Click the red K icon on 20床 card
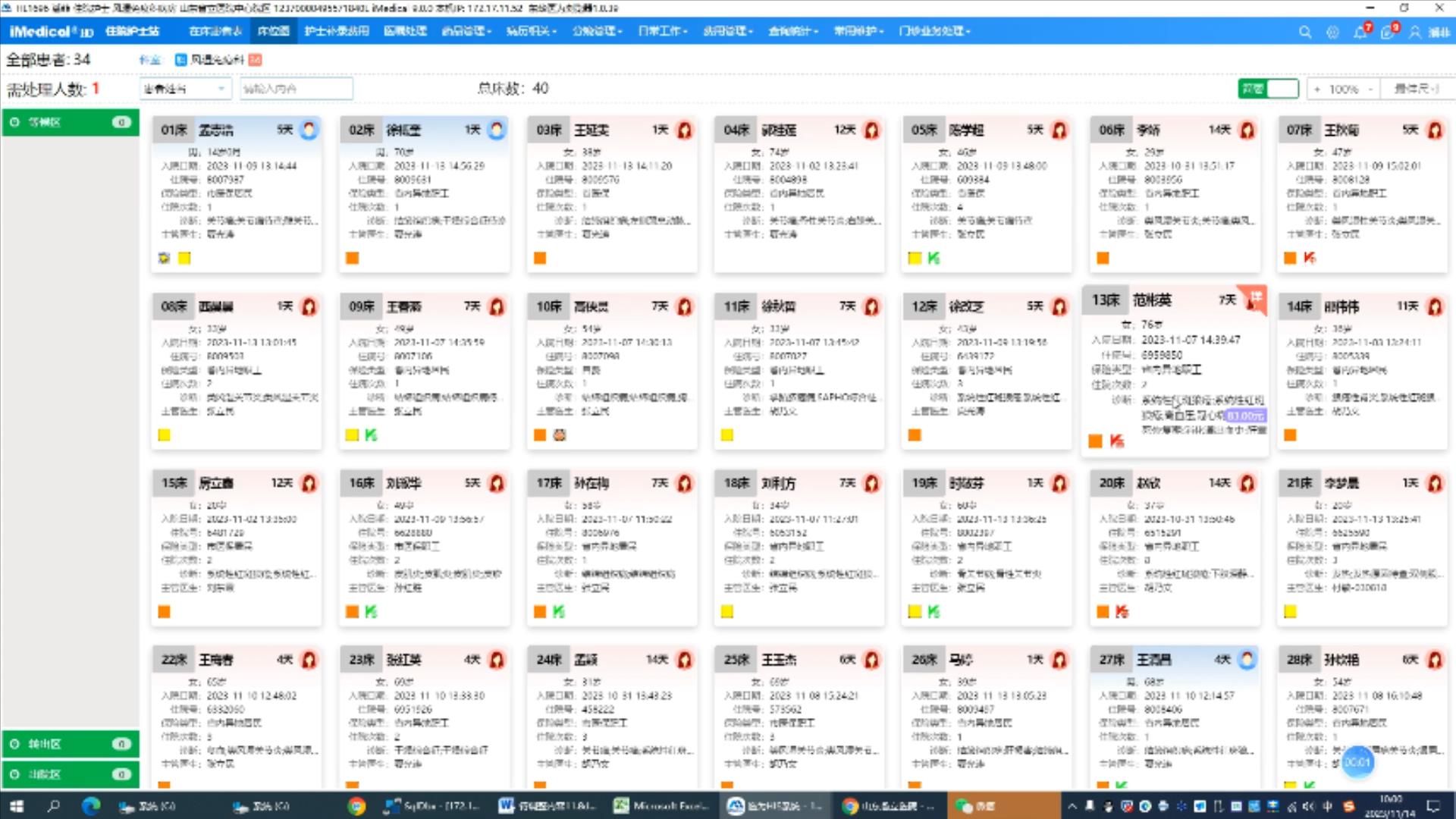The width and height of the screenshot is (1456, 819). [1122, 611]
